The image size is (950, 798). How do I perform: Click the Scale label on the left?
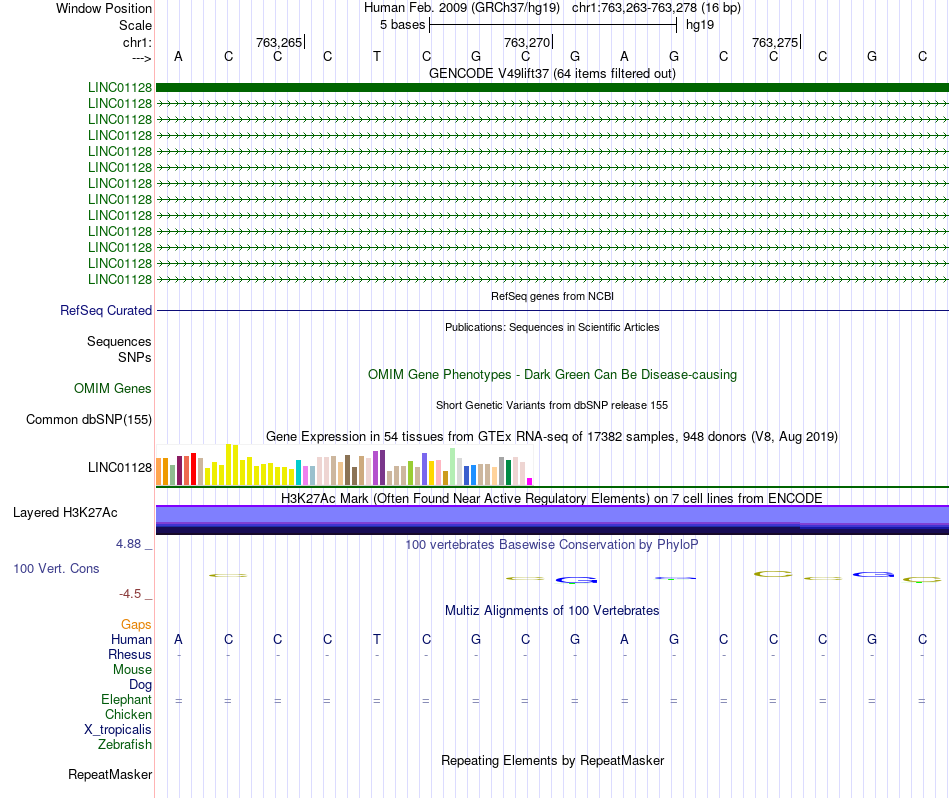coord(135,25)
